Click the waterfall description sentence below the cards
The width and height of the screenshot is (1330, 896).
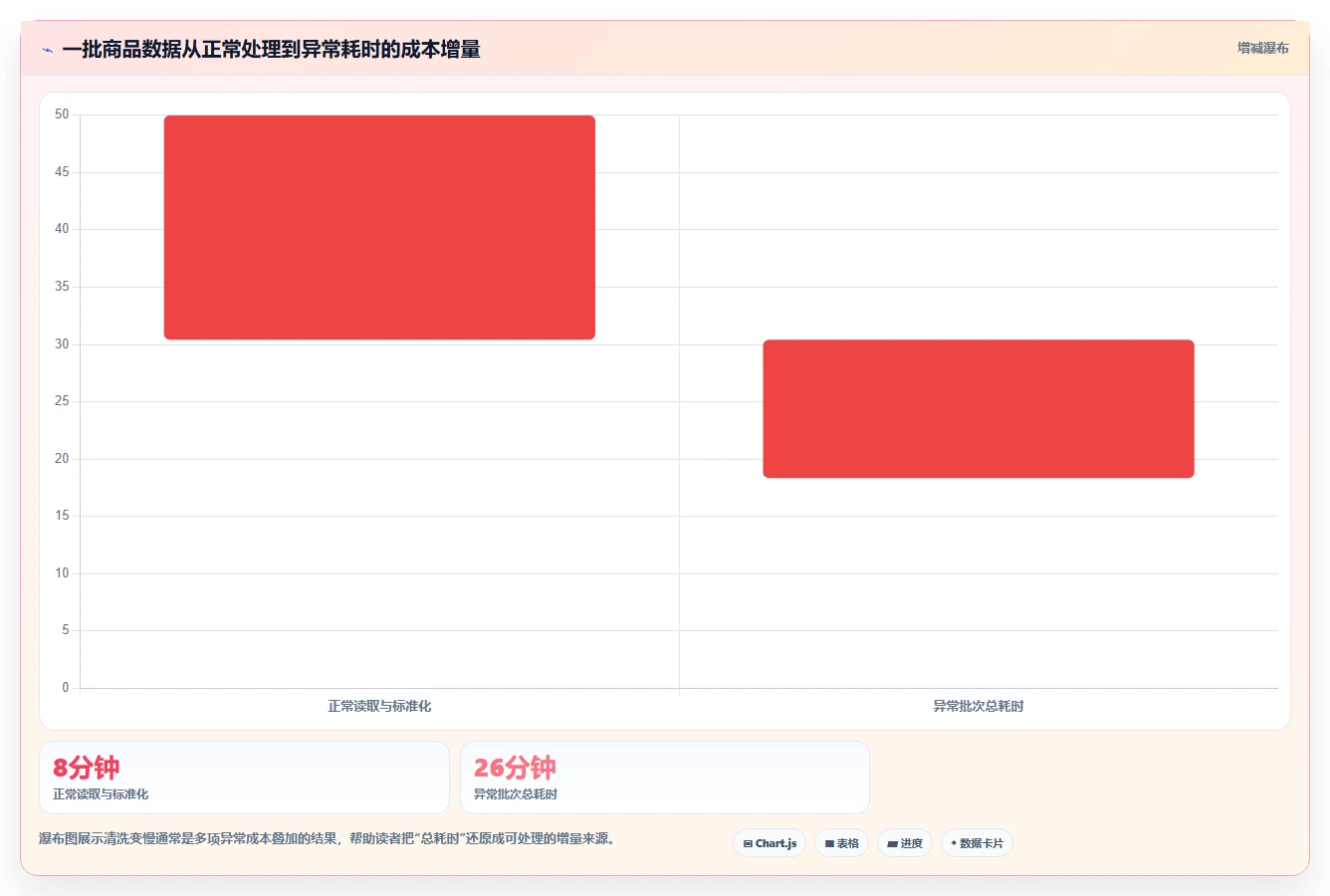pos(329,839)
